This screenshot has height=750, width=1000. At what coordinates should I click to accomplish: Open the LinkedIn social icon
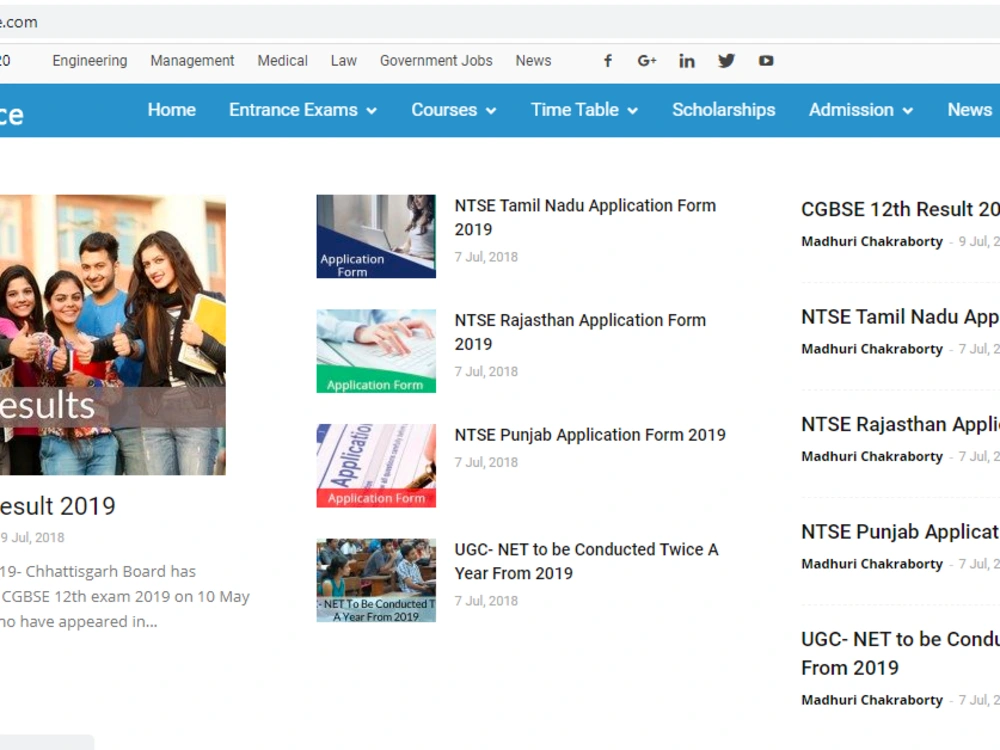click(x=687, y=61)
